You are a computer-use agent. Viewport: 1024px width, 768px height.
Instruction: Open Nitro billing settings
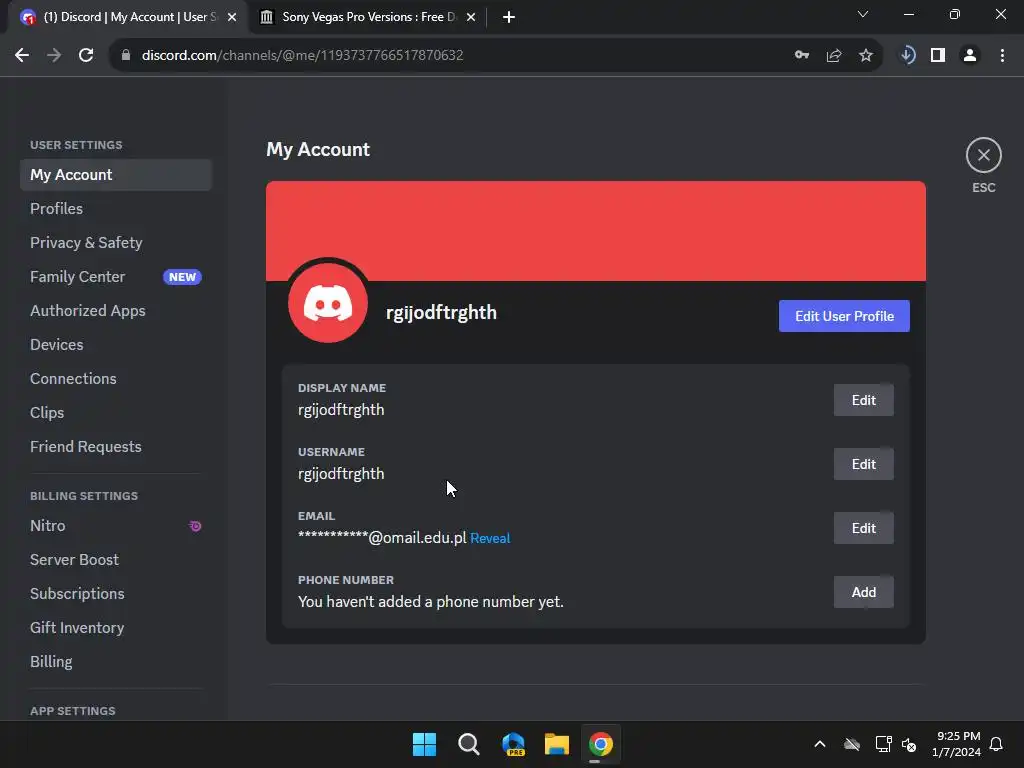[x=116, y=526]
